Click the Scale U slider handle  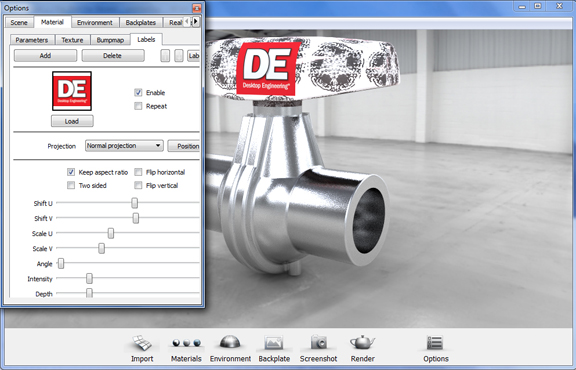[x=111, y=233]
